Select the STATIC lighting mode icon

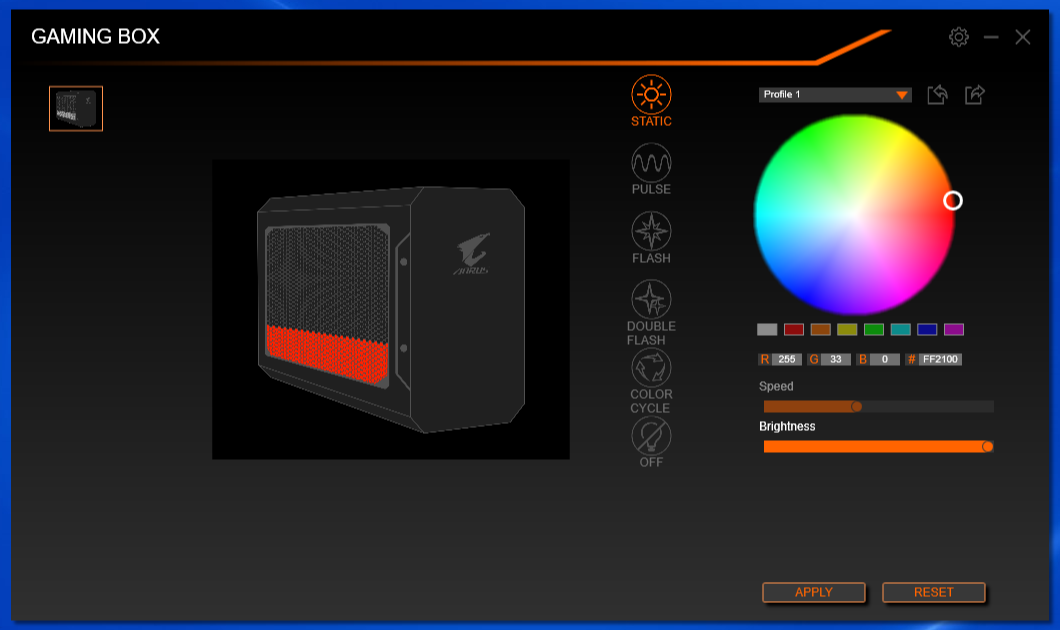651,95
